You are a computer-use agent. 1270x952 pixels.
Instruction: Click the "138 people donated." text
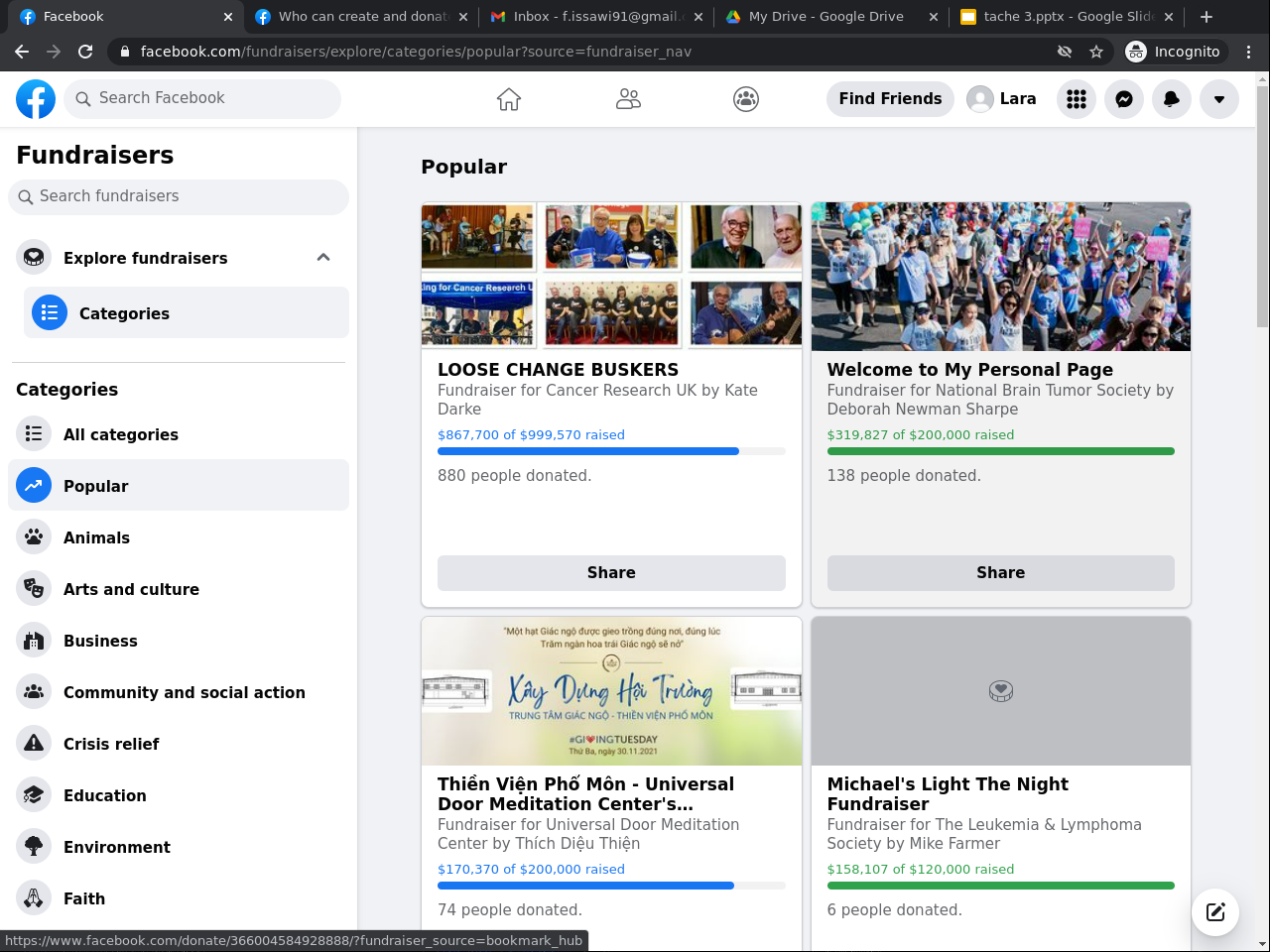(904, 476)
